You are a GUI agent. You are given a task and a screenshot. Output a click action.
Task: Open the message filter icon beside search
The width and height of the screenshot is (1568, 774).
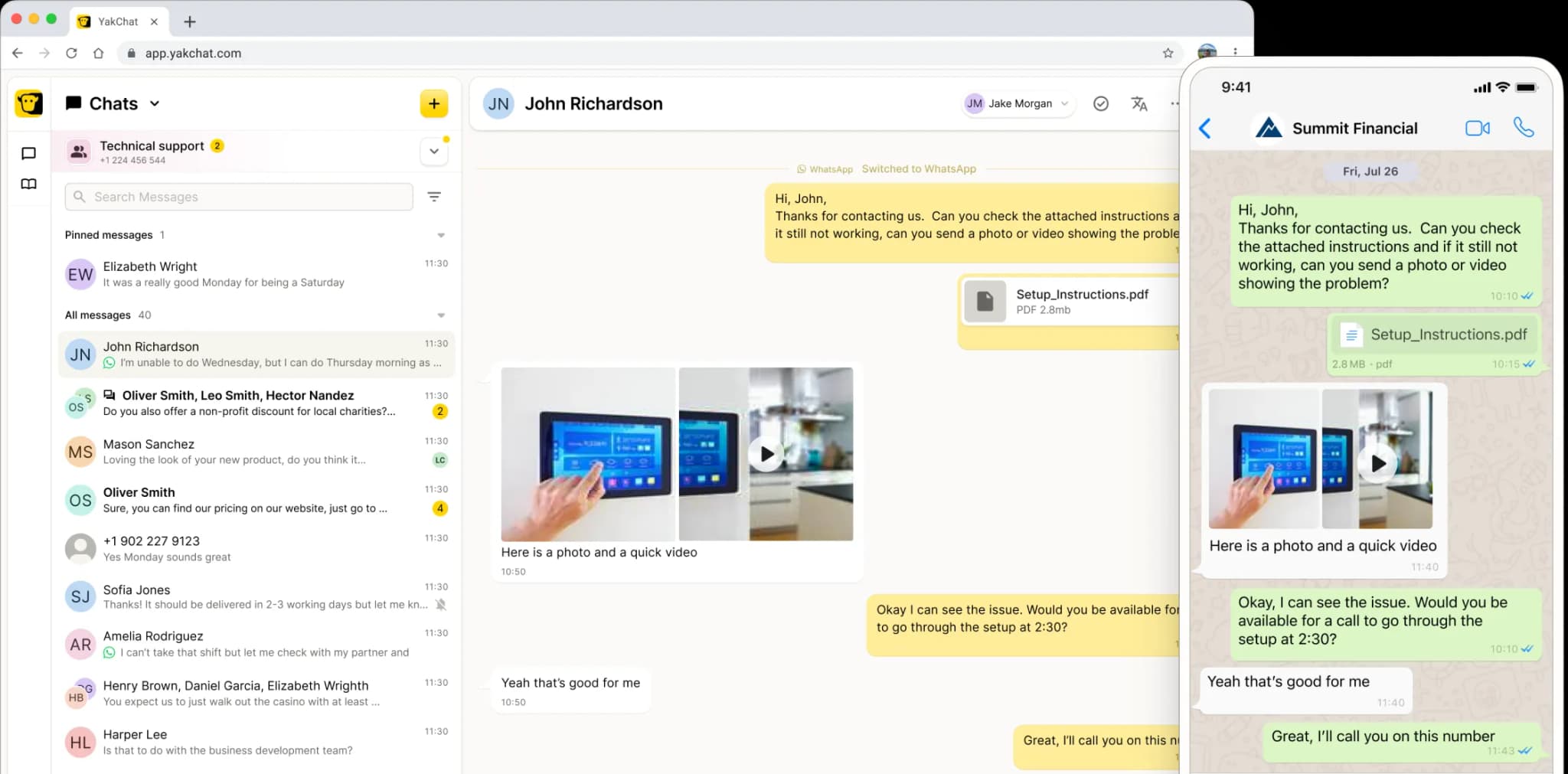[434, 197]
